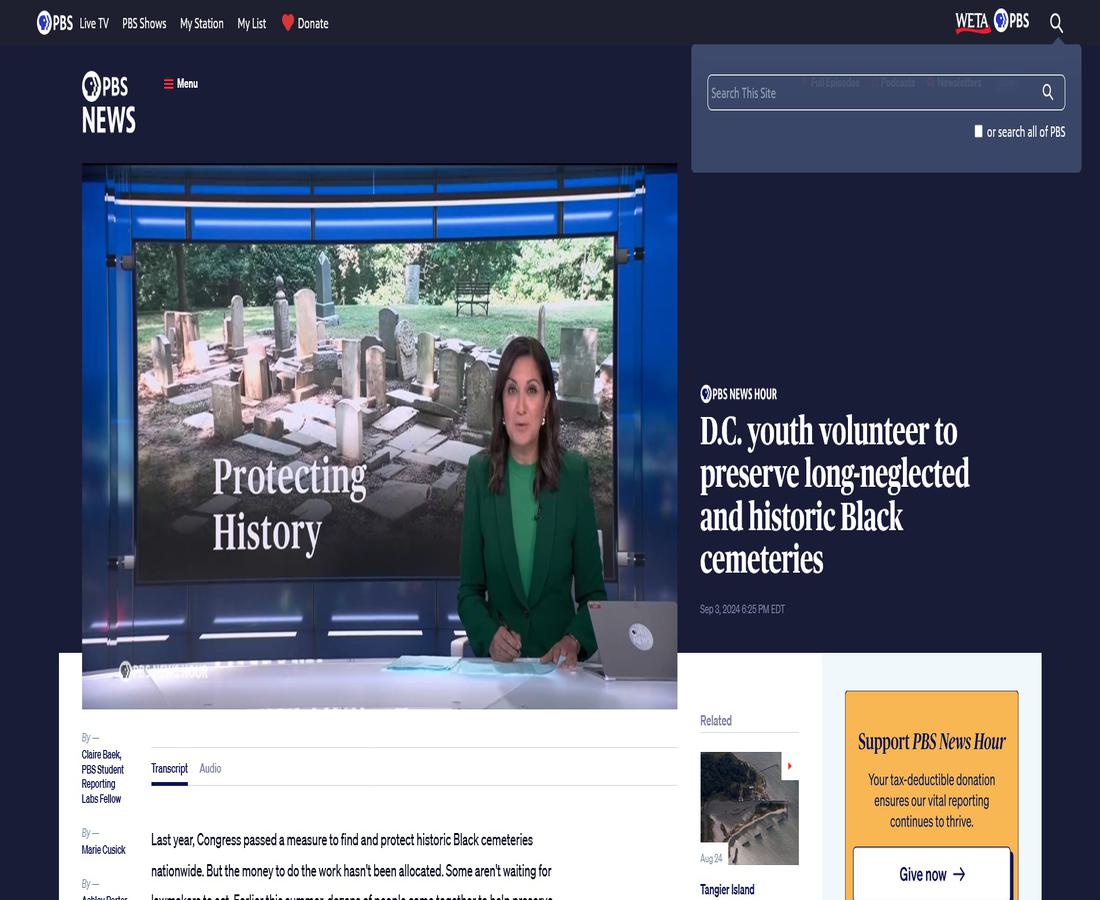Open the hamburger Menu icon
This screenshot has width=1100, height=900.
tap(169, 84)
